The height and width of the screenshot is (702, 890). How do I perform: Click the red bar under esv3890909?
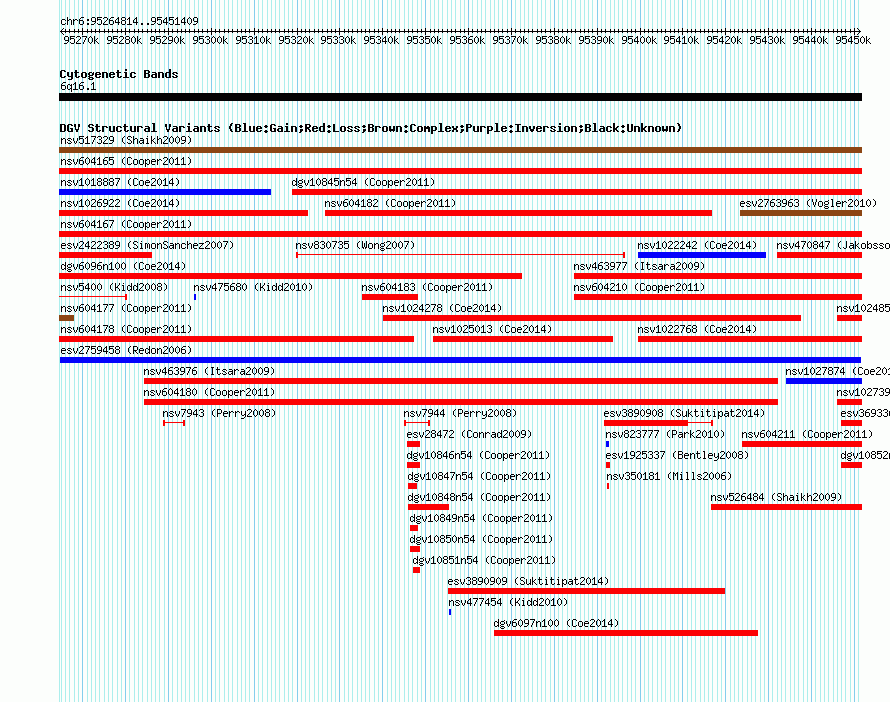point(586,591)
